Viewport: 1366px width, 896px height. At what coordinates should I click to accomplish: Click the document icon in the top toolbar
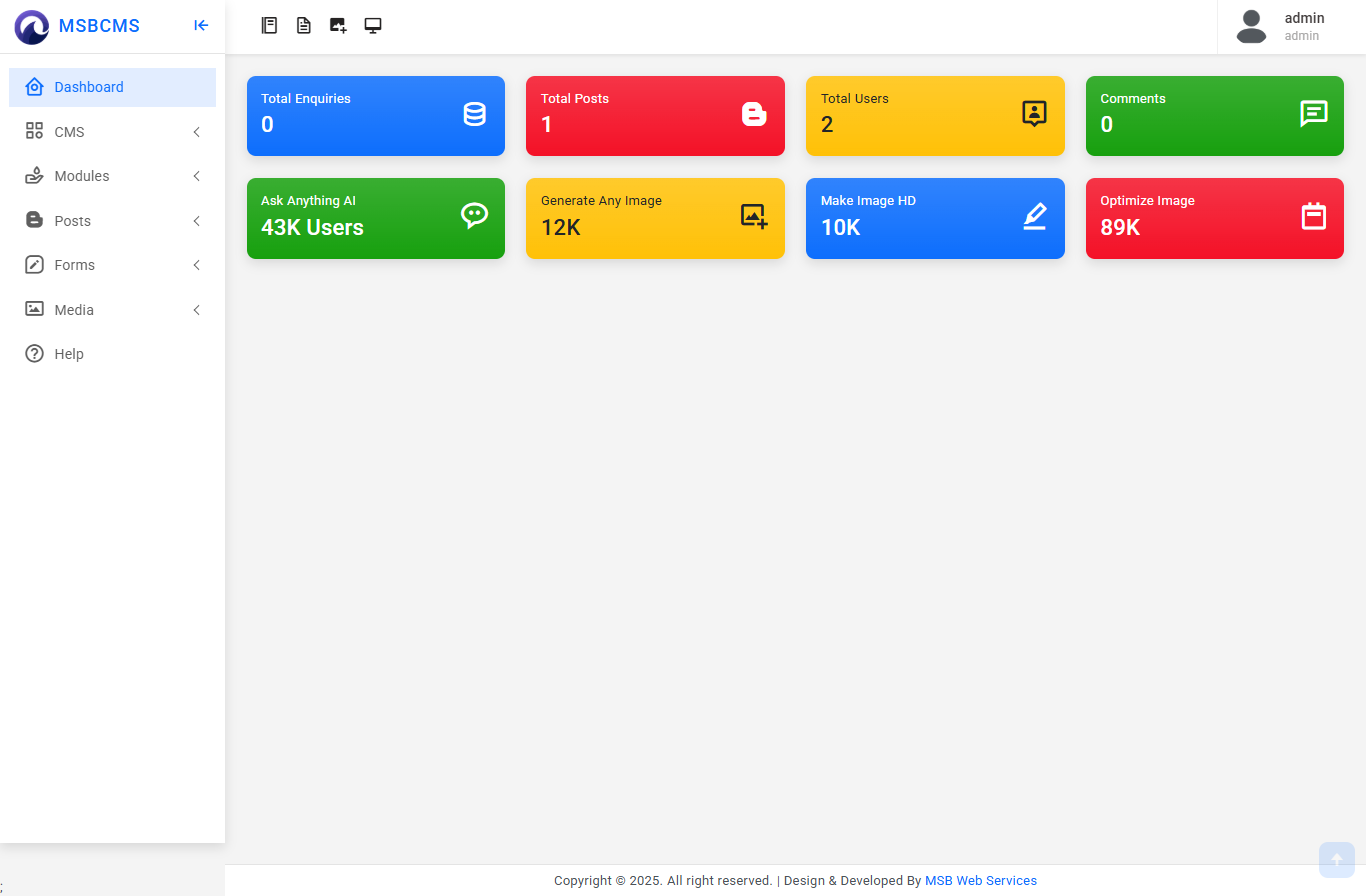(x=304, y=26)
